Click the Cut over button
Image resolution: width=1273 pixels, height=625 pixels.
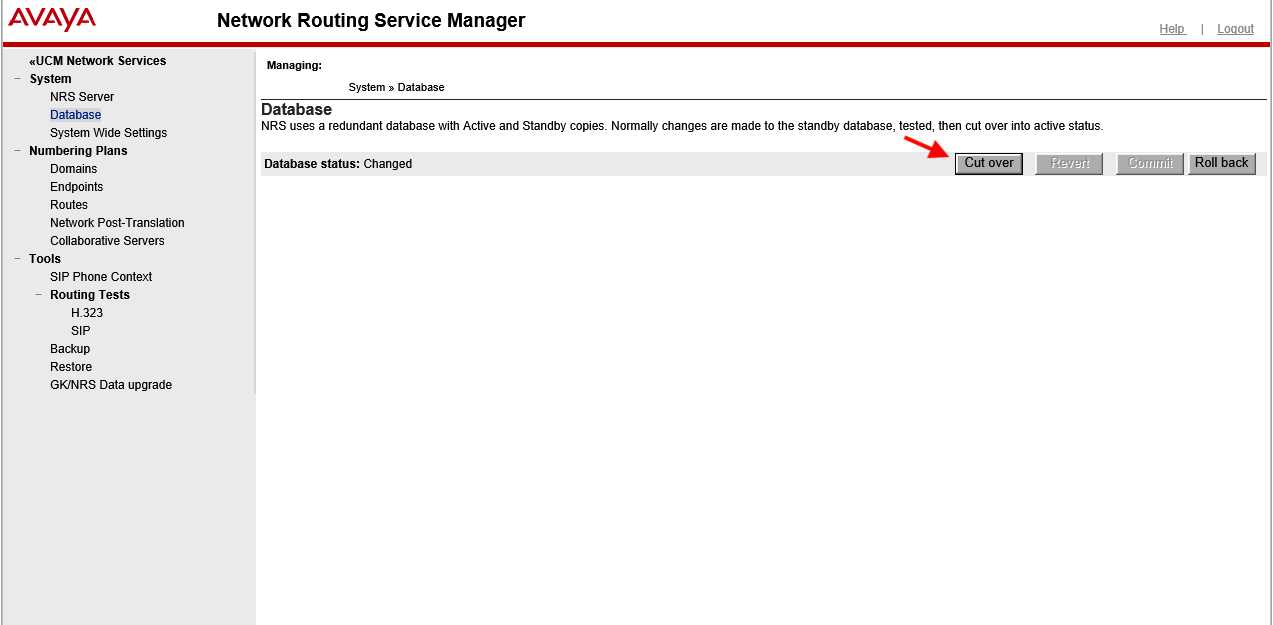[989, 163]
